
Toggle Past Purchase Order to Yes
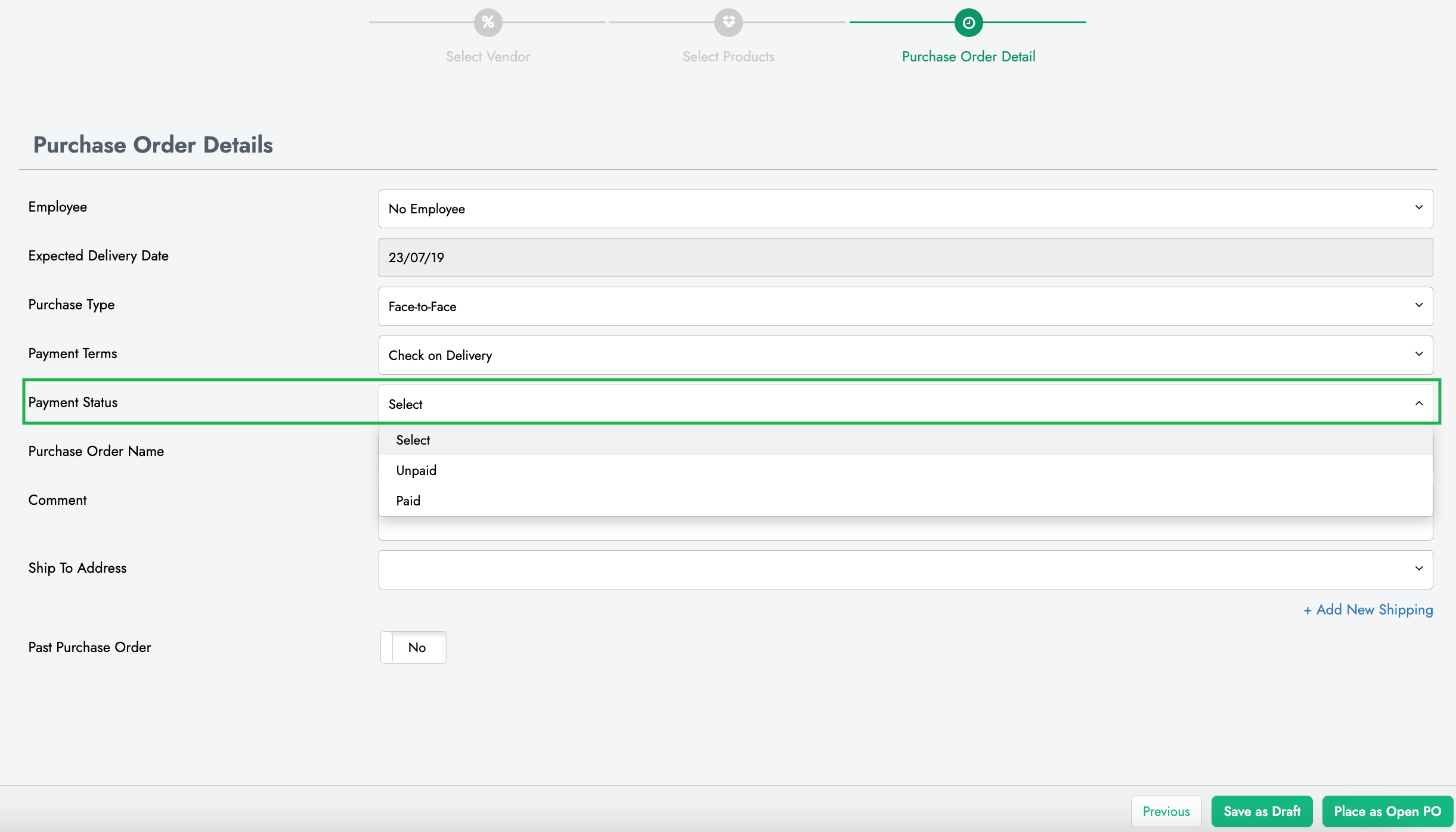pos(414,647)
